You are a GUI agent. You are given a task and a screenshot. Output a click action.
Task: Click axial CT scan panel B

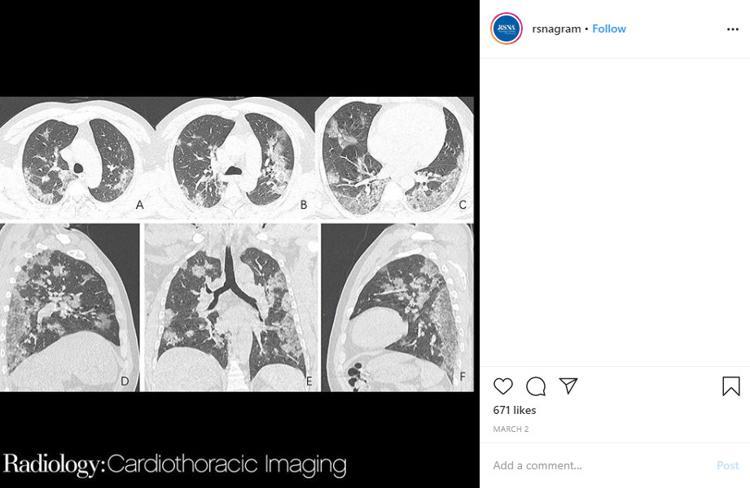235,158
